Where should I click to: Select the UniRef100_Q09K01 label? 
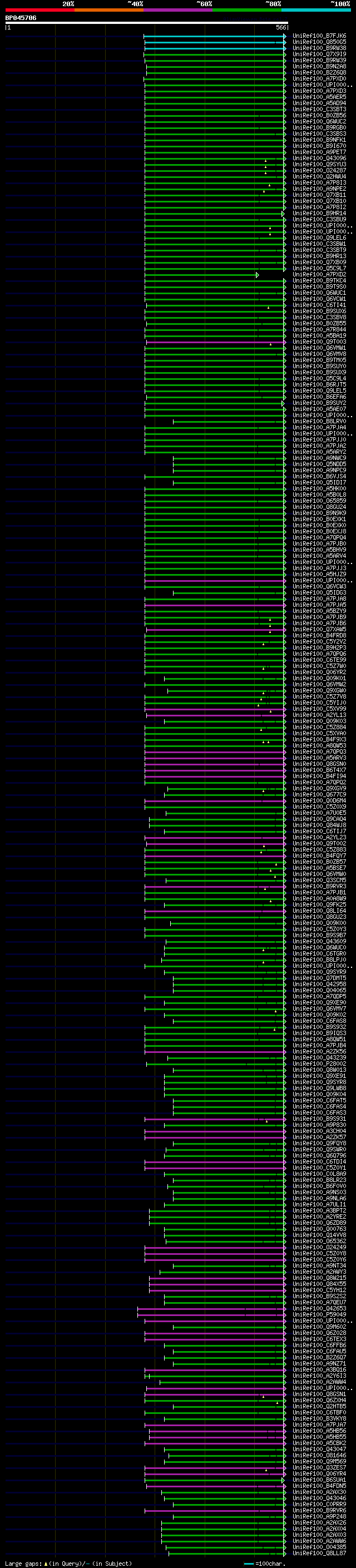click(x=319, y=678)
